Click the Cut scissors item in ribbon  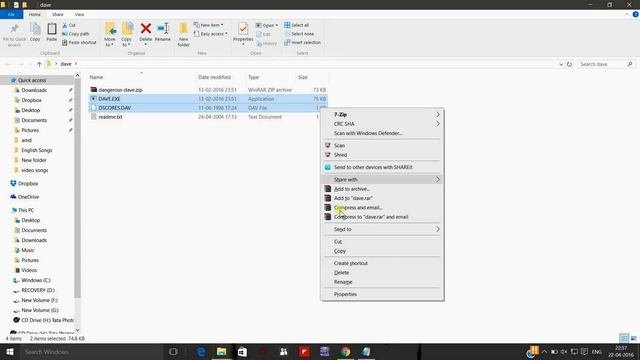pos(69,25)
